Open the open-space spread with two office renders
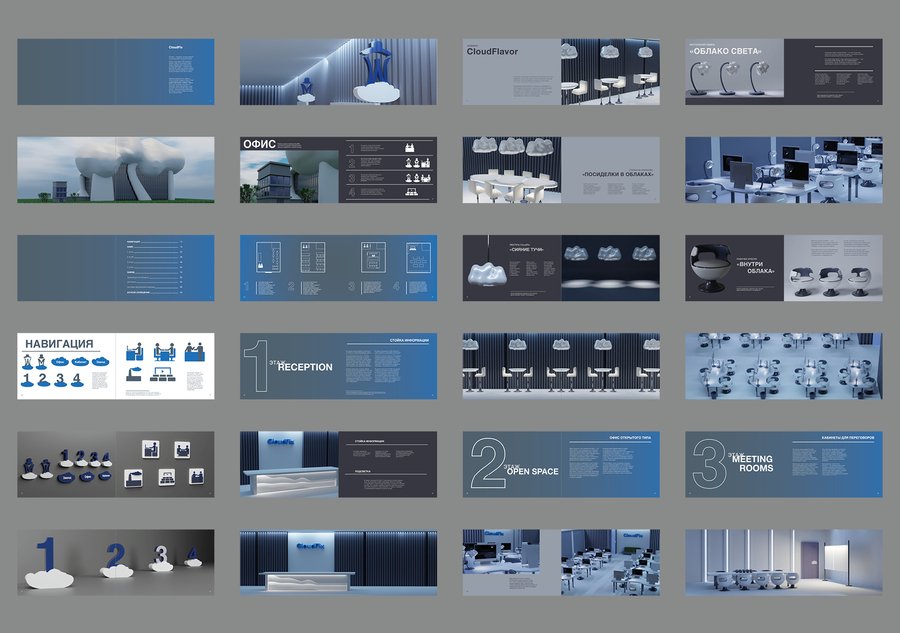 point(561,562)
